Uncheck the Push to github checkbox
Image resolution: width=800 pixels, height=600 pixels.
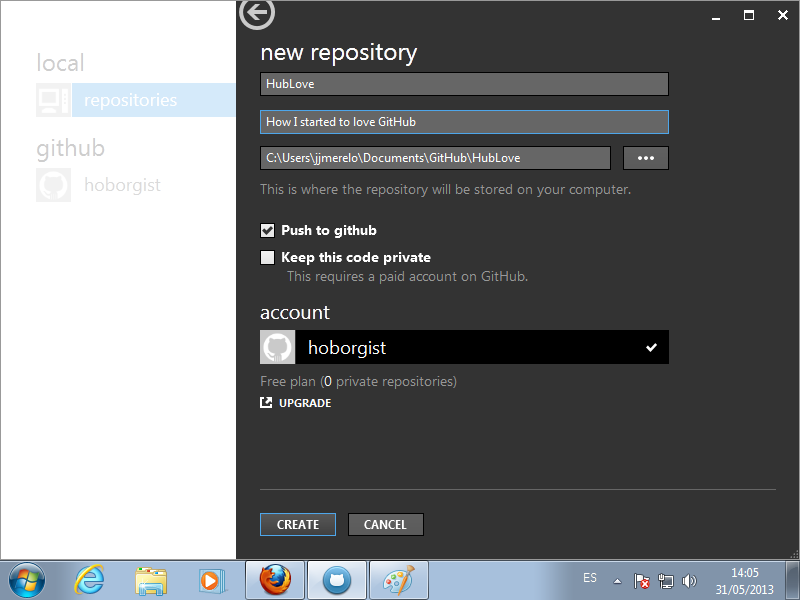click(x=267, y=231)
